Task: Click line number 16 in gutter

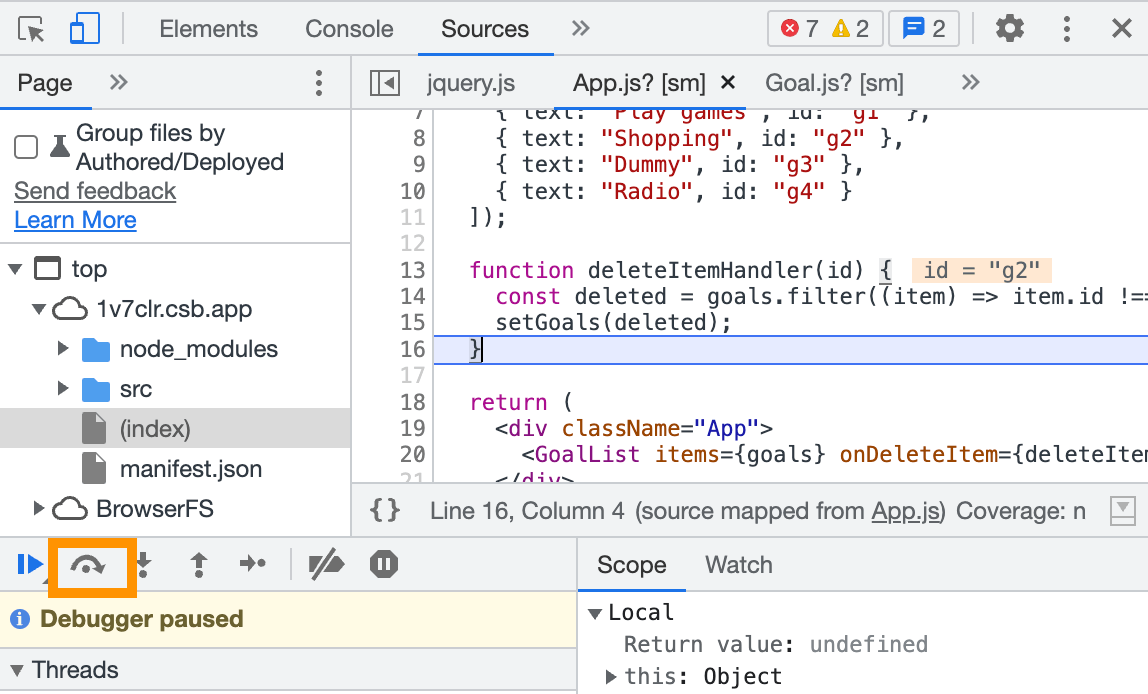Action: pyautogui.click(x=412, y=349)
